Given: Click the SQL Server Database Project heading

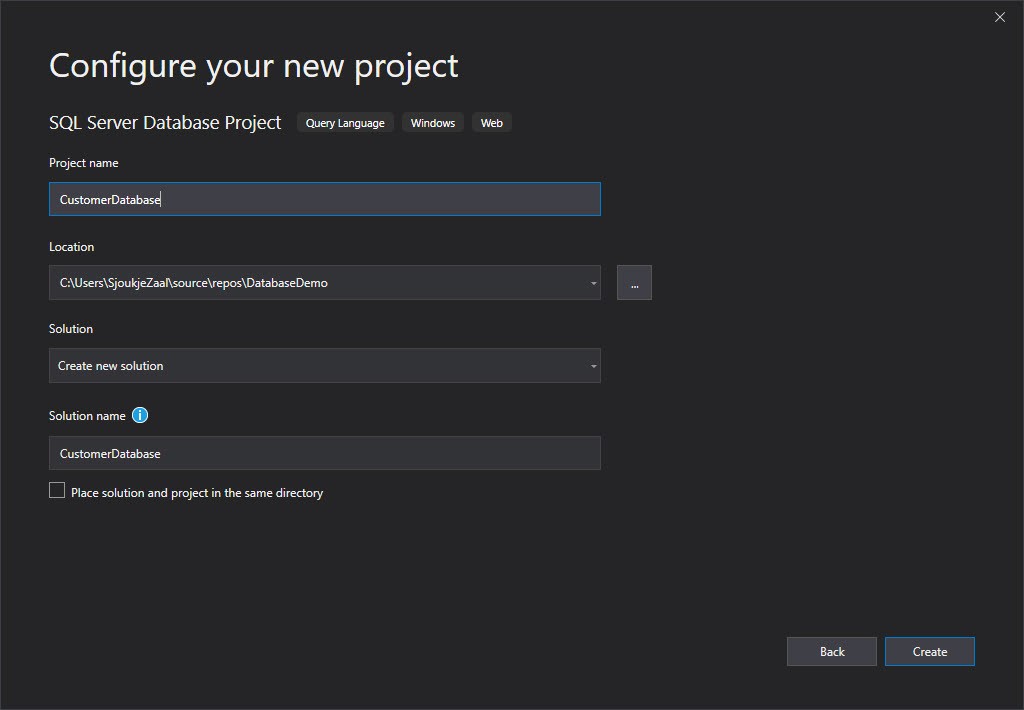Looking at the screenshot, I should click(x=164, y=122).
